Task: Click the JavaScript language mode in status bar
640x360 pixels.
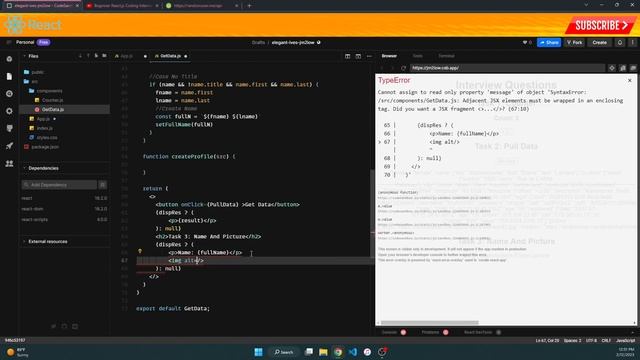Action: point(625,340)
